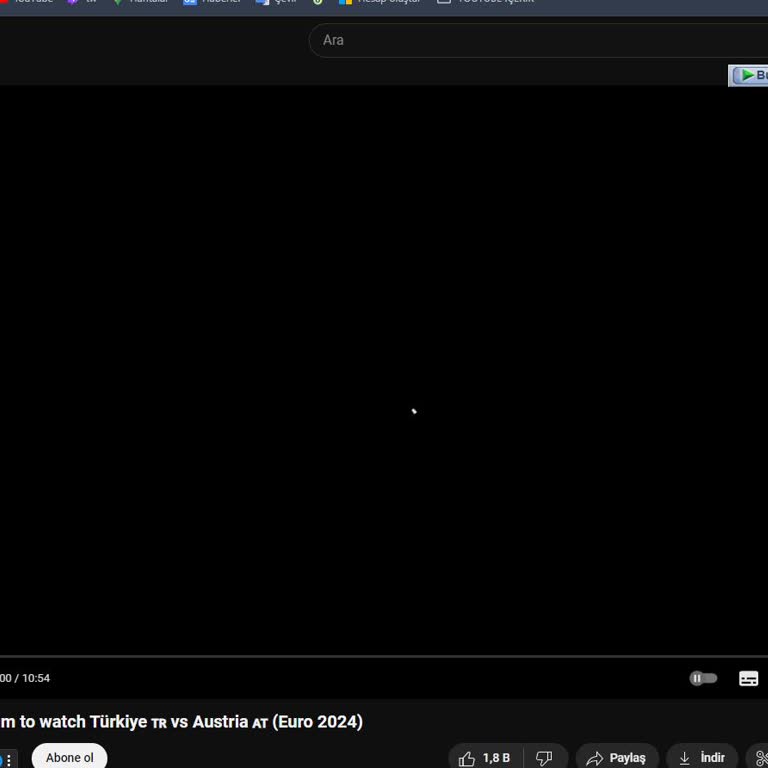Click the İndir download button
The width and height of the screenshot is (768, 768).
click(702, 758)
